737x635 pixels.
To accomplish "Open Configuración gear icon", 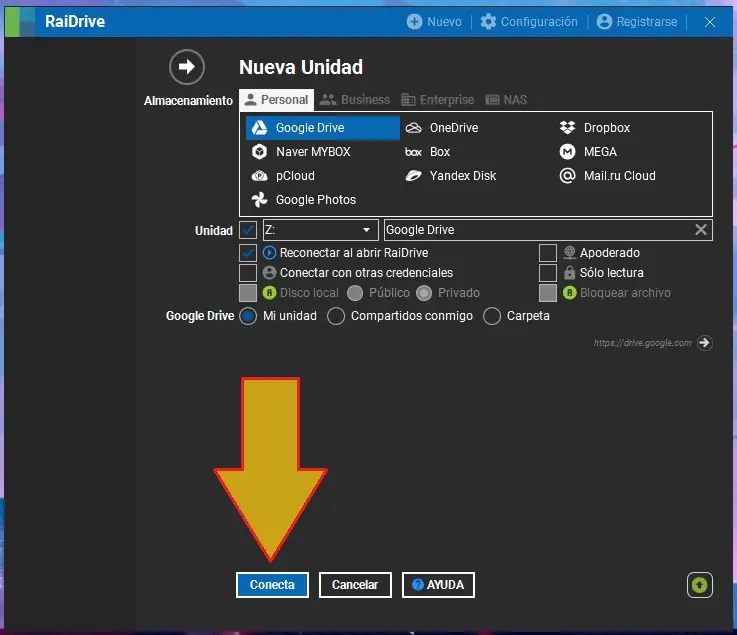I will coord(488,22).
